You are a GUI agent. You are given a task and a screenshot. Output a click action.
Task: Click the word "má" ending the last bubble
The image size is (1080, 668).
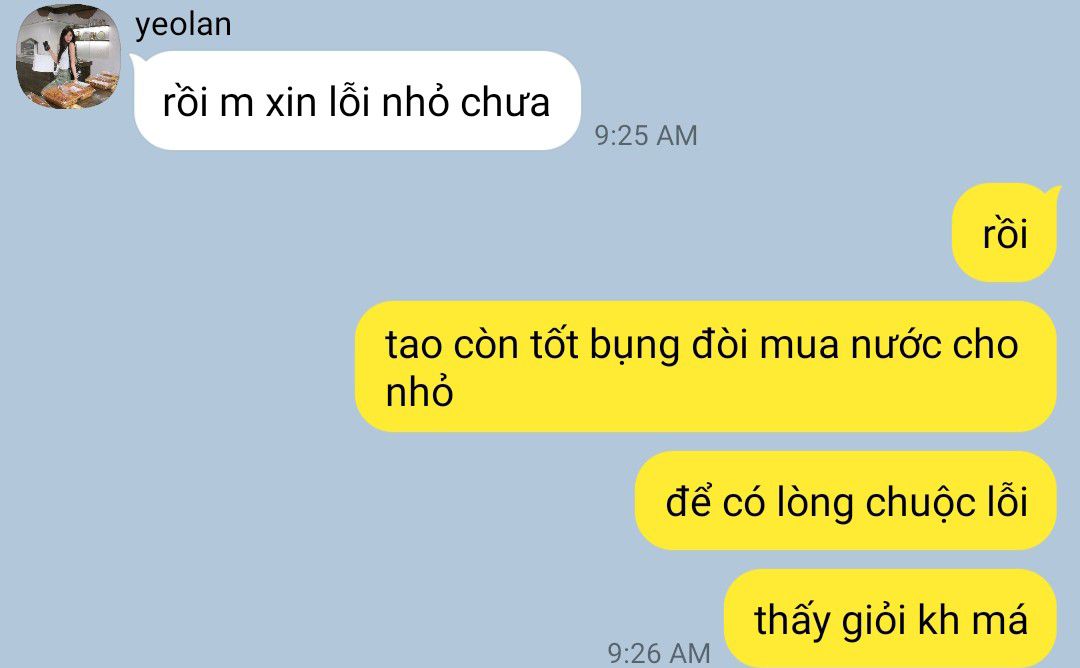click(x=999, y=619)
